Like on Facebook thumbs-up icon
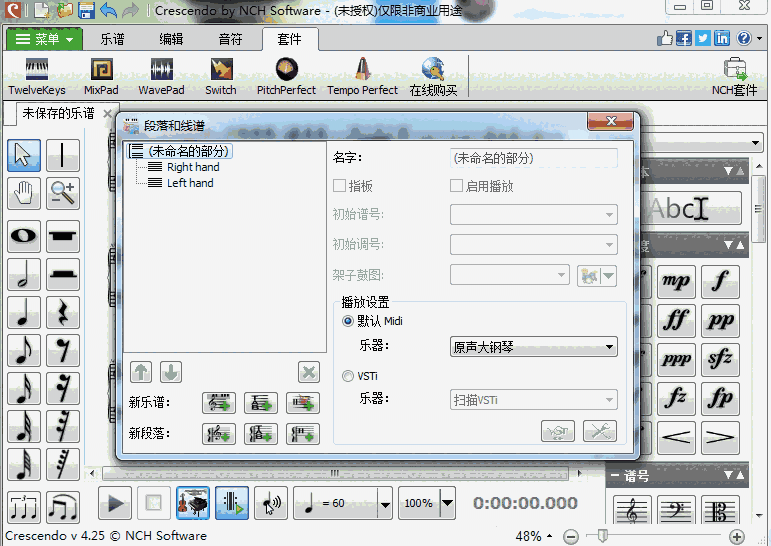Screen dimensions: 771x546 pyautogui.click(x=665, y=38)
